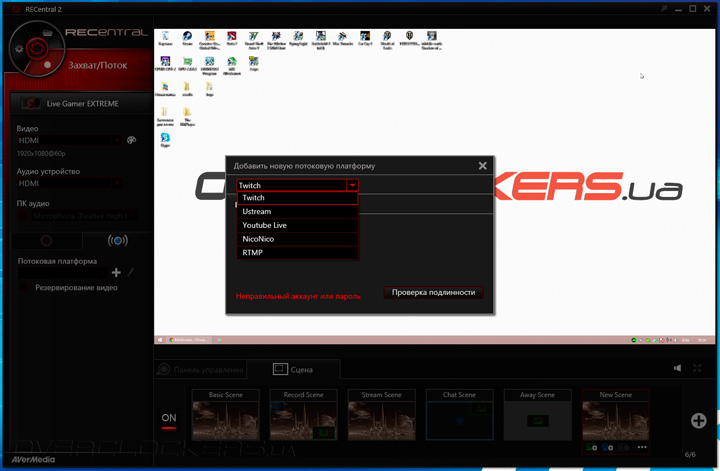Switch to the Панель управления tab

tap(201, 370)
